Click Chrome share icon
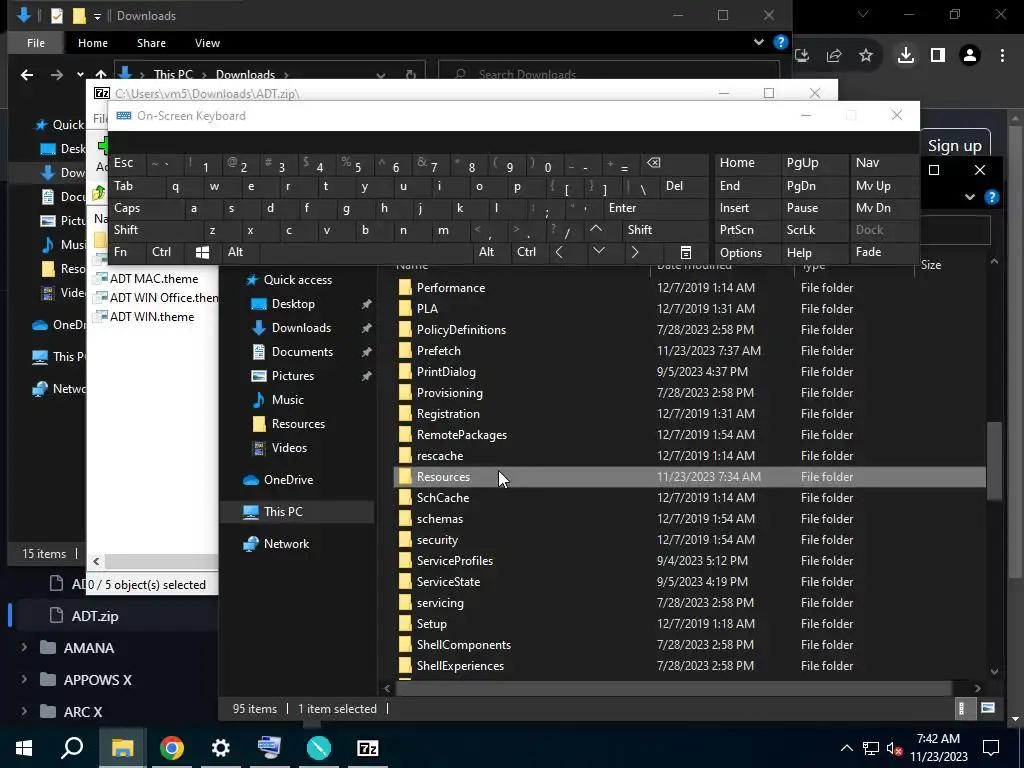1024x768 pixels. click(834, 56)
